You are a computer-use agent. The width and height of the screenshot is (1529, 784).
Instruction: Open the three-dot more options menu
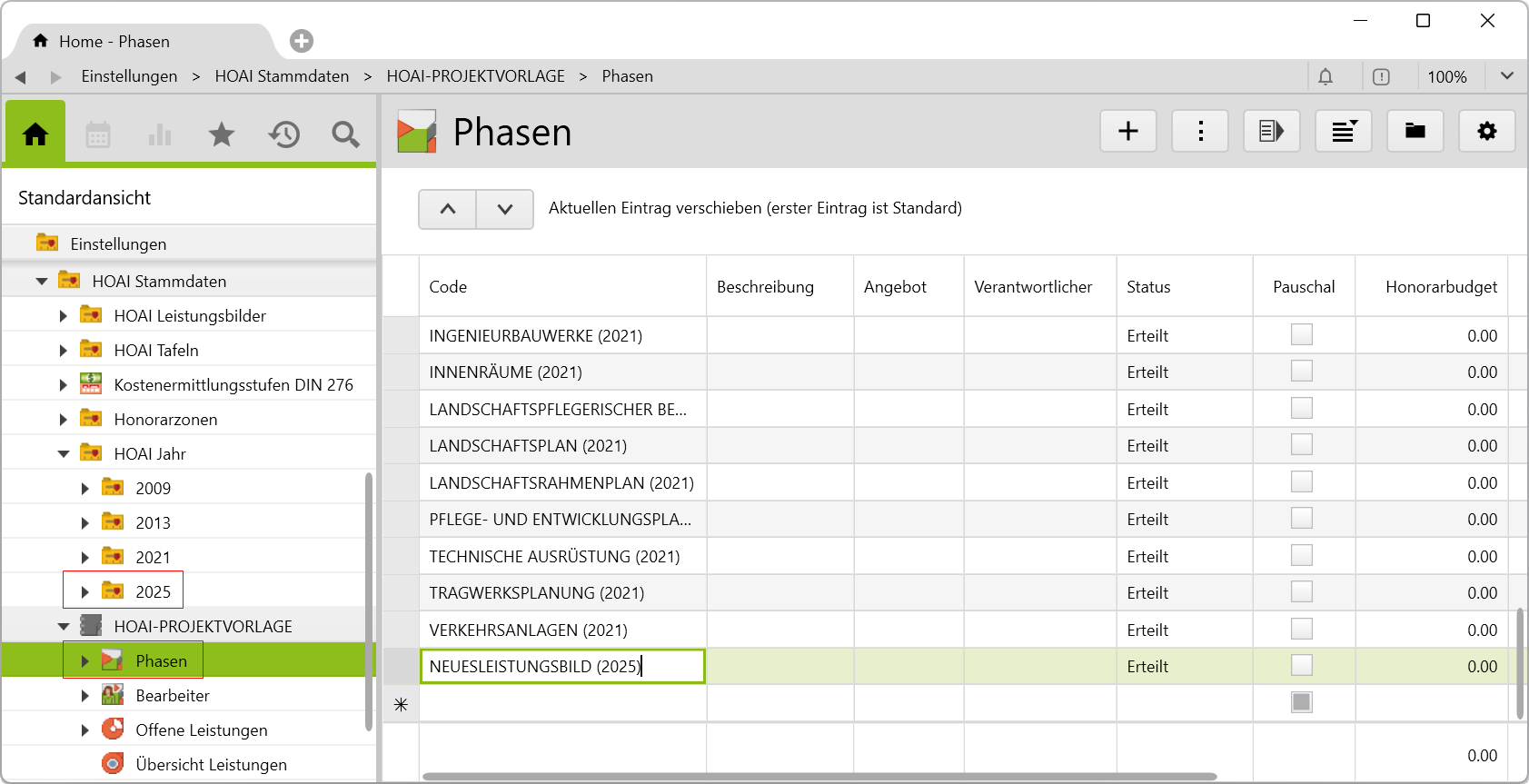coord(1200,131)
